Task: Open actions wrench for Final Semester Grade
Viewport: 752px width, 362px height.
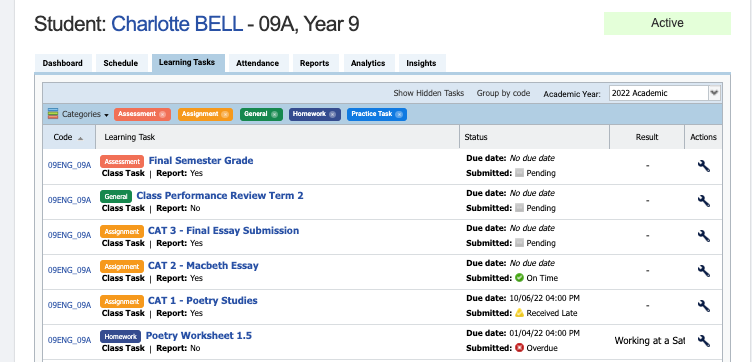Action: click(704, 166)
